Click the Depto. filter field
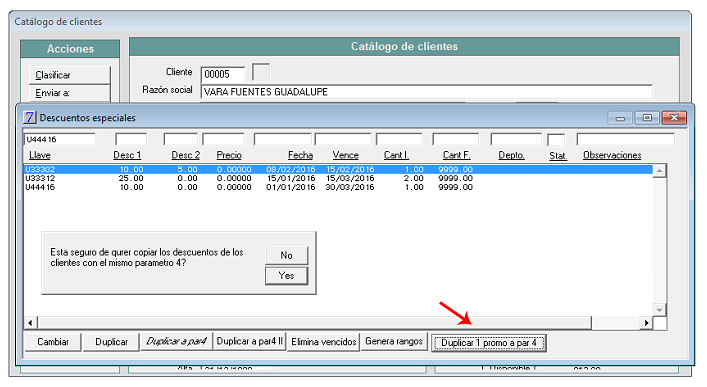707x387 pixels. (516, 139)
